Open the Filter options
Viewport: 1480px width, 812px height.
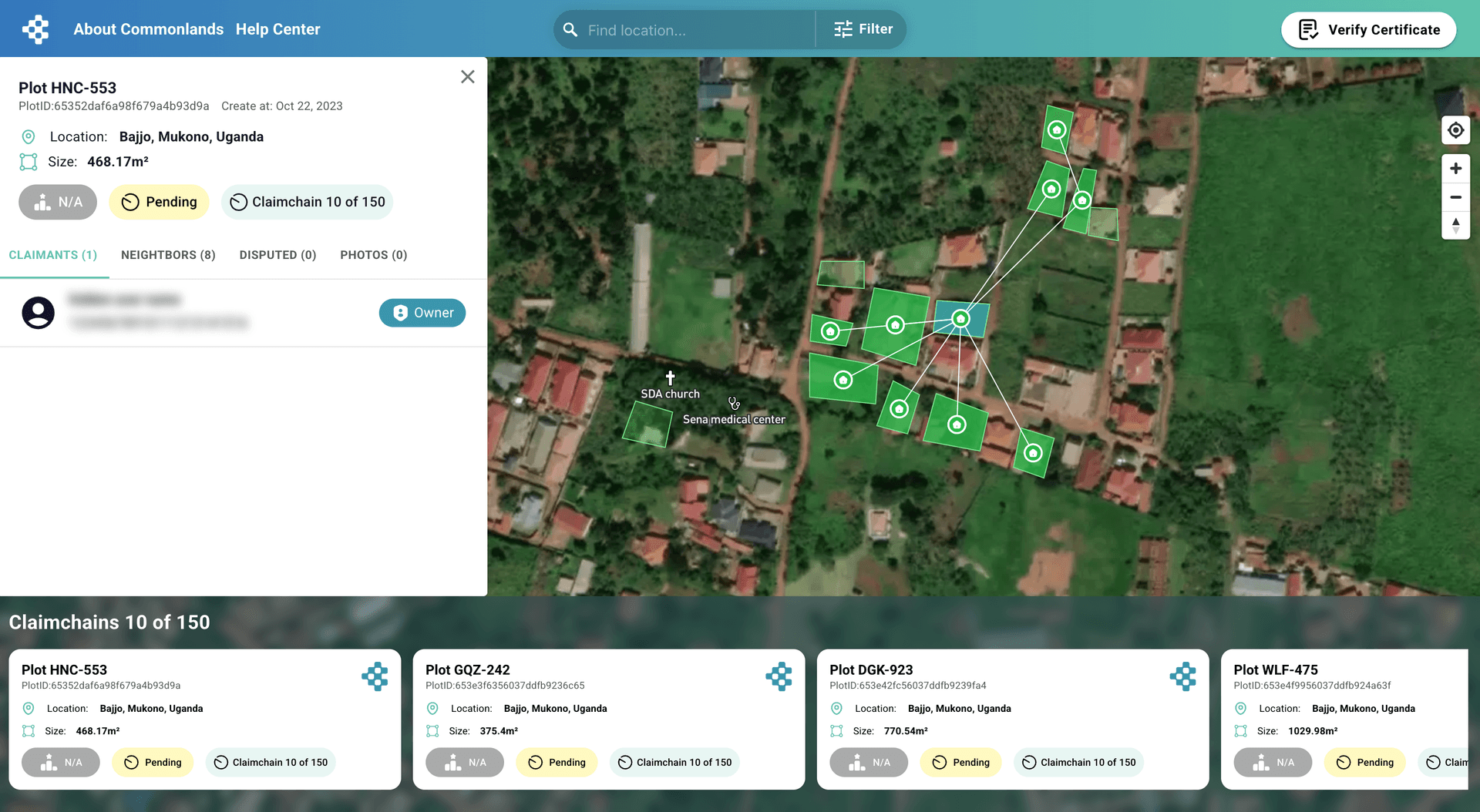863,29
